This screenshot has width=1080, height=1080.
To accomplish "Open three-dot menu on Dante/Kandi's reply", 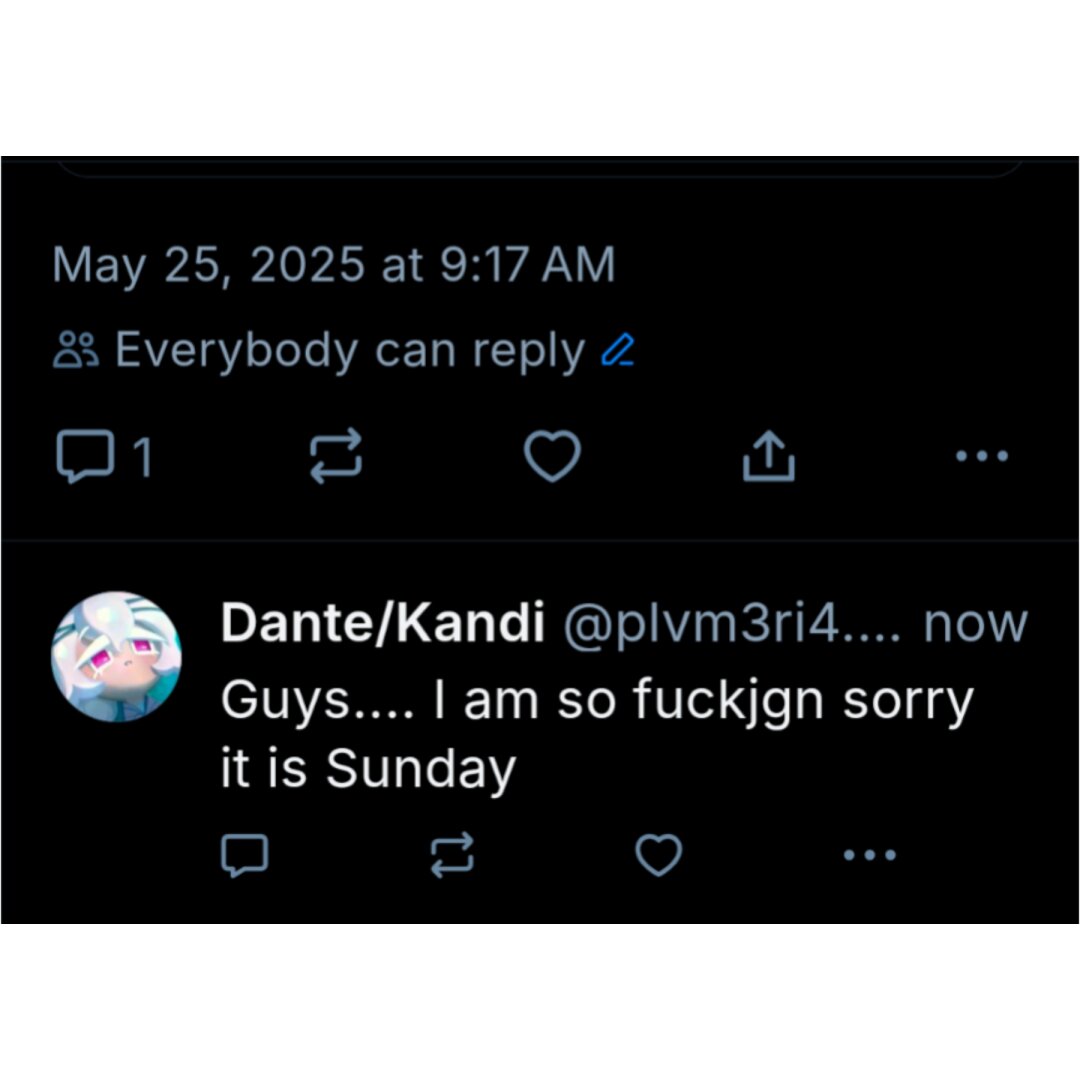I will [870, 855].
